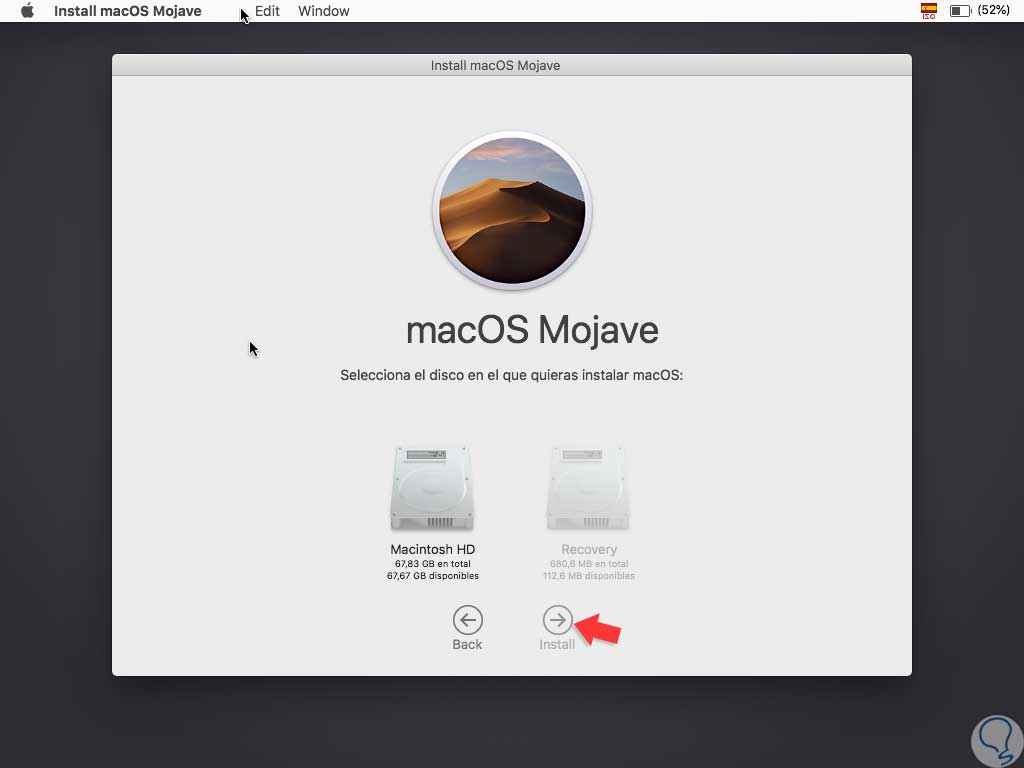Open the Apple menu
Screen dimensions: 1024x768
tap(27, 11)
